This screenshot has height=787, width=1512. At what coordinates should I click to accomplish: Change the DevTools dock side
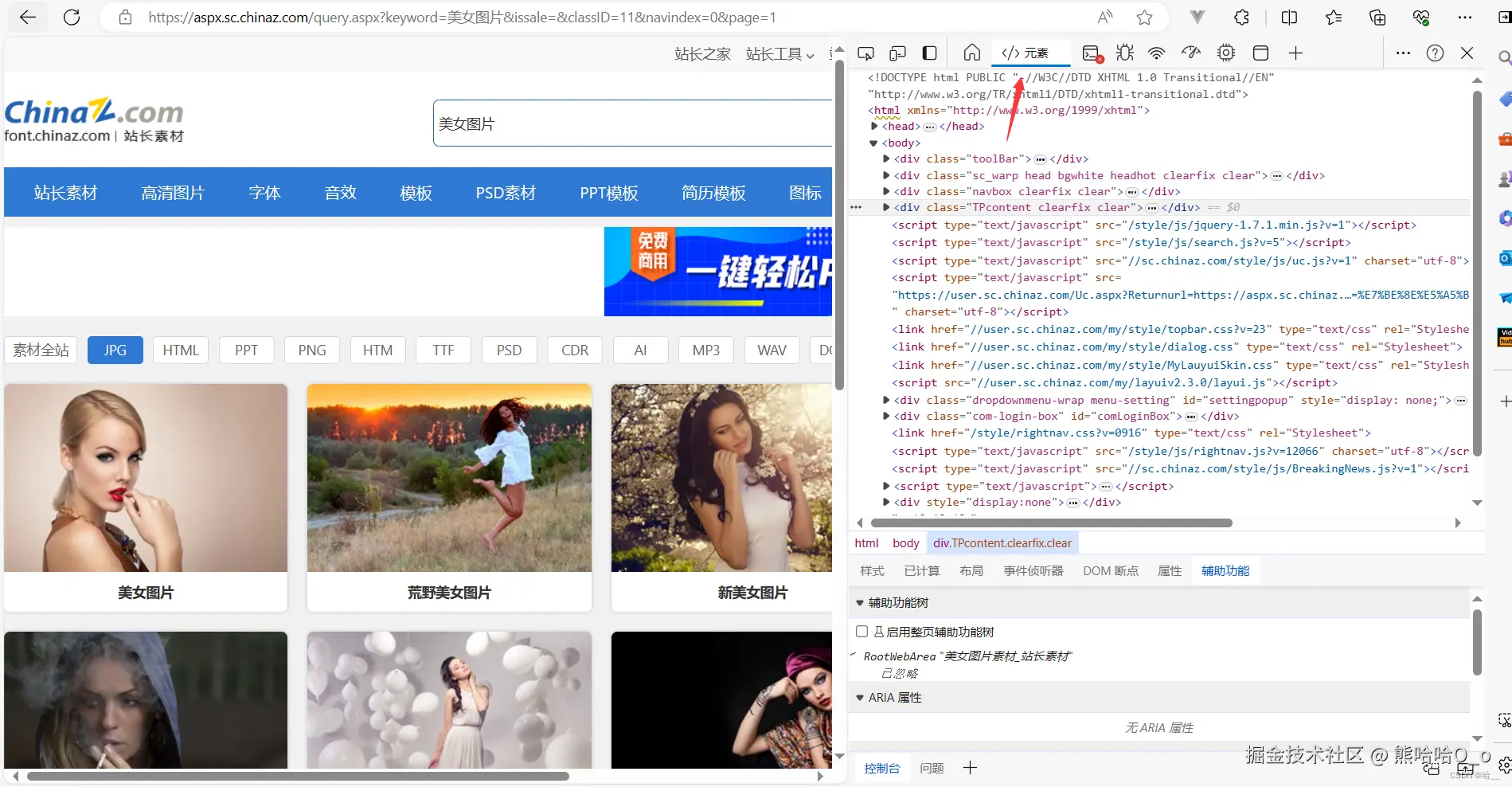(x=929, y=53)
